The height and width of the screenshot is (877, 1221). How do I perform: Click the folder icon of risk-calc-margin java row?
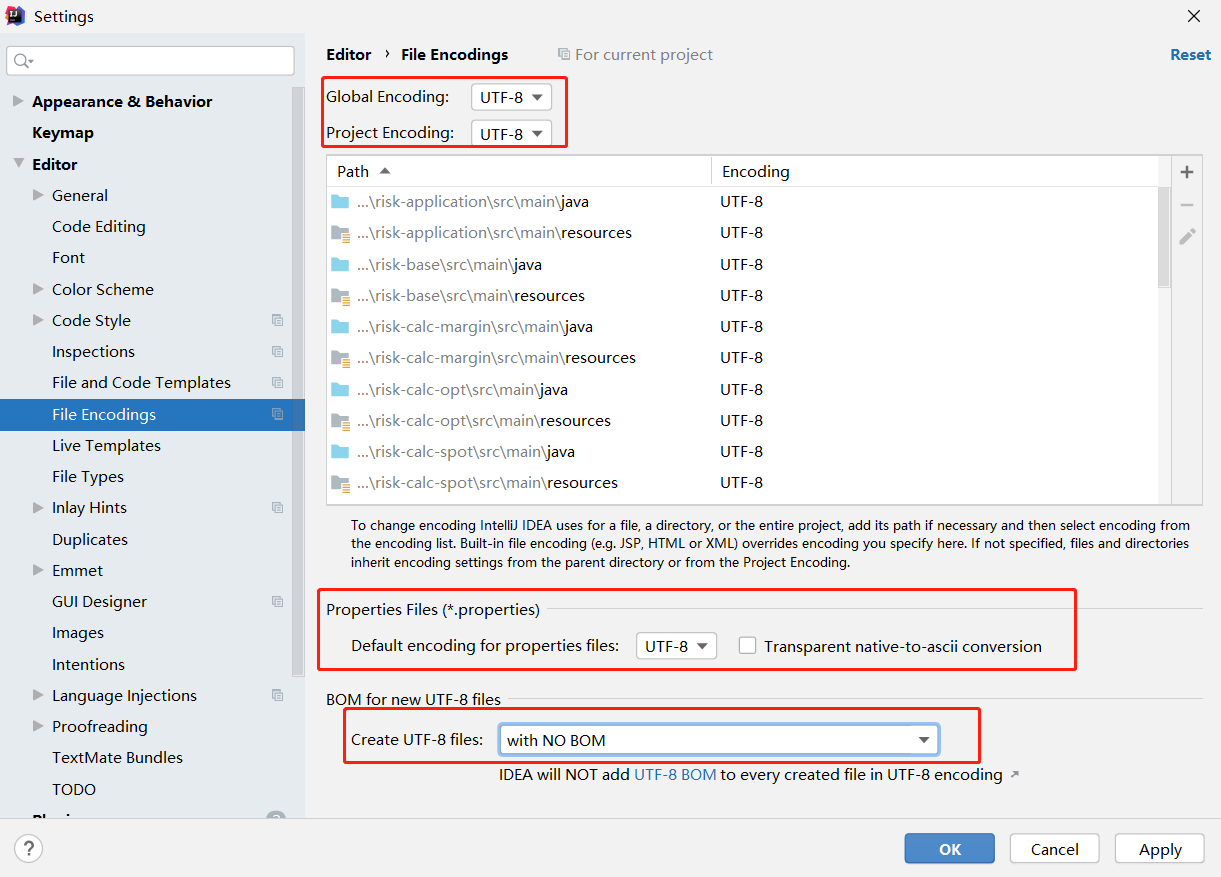tap(340, 327)
